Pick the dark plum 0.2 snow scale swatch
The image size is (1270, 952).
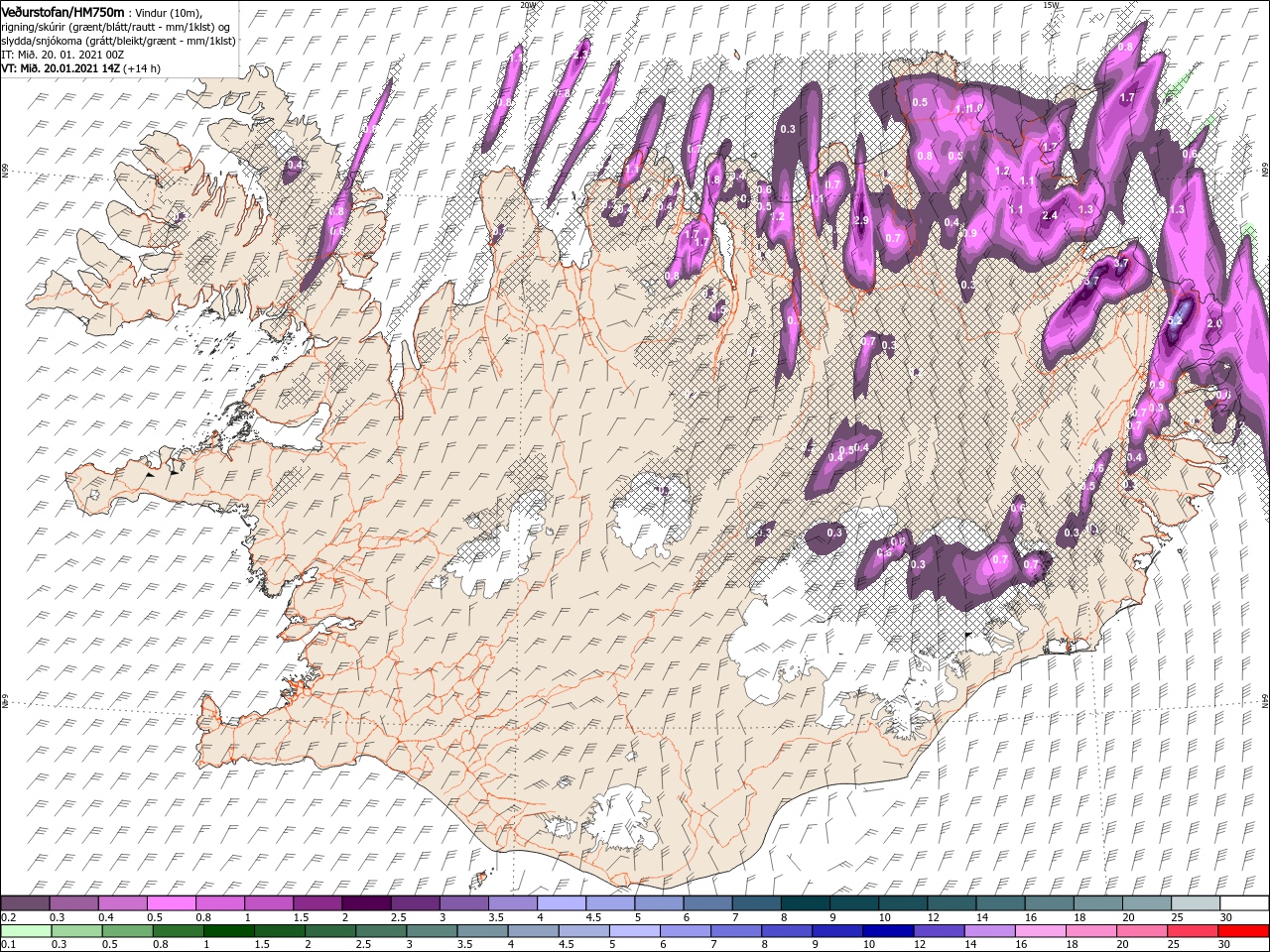(25, 903)
